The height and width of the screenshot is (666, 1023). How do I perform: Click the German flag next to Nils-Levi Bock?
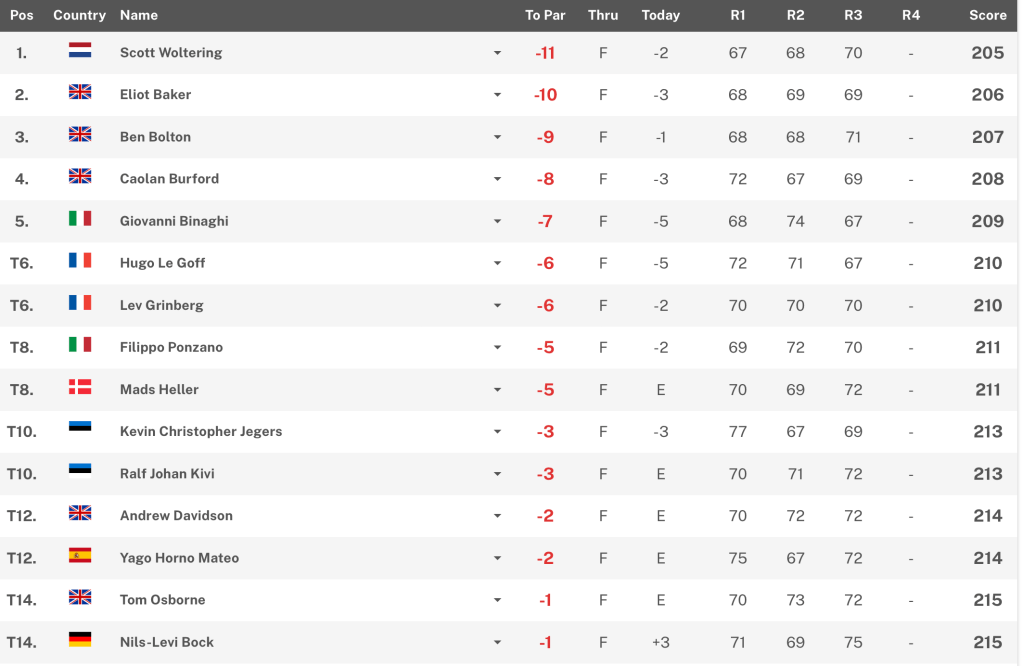[80, 640]
